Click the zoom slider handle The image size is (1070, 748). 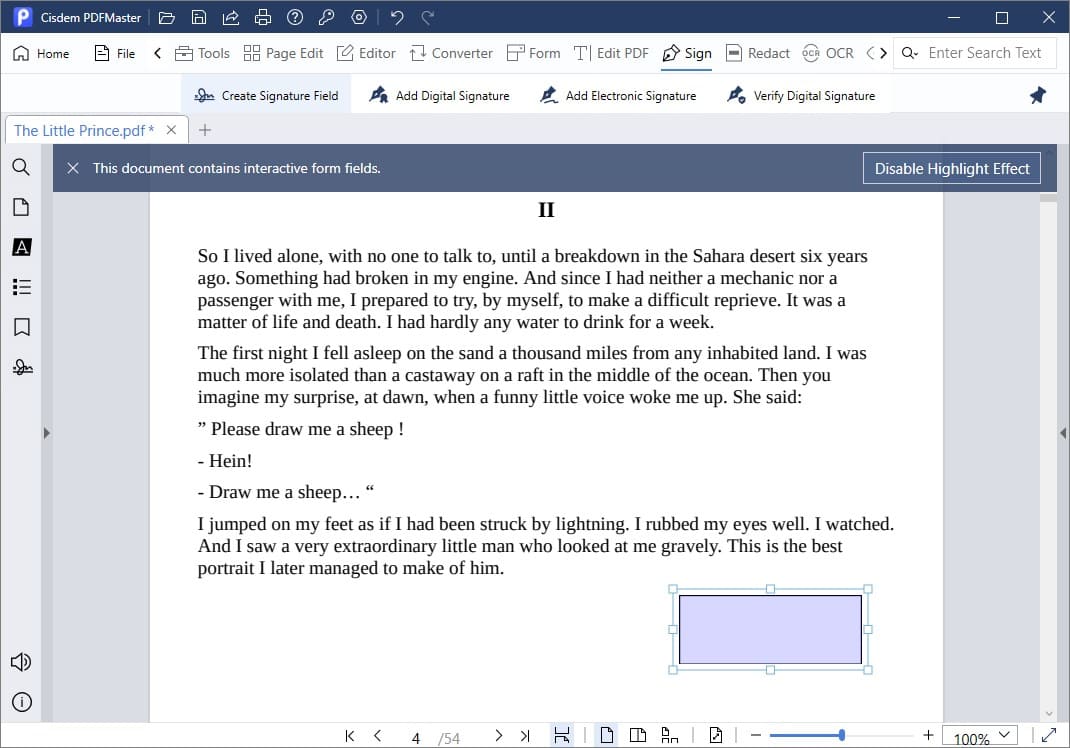coord(841,735)
